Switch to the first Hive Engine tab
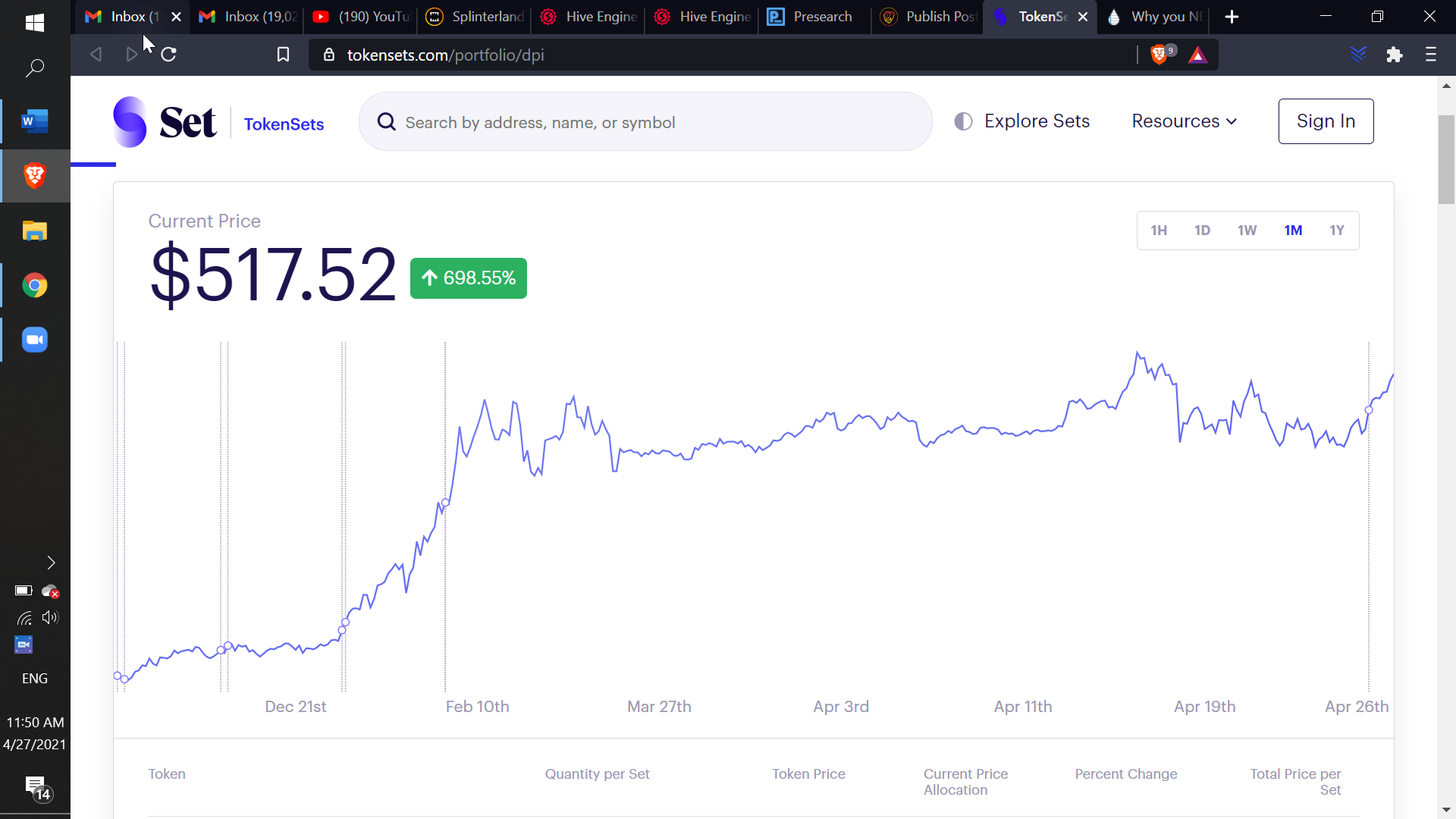This screenshot has width=1456, height=819. click(x=588, y=17)
